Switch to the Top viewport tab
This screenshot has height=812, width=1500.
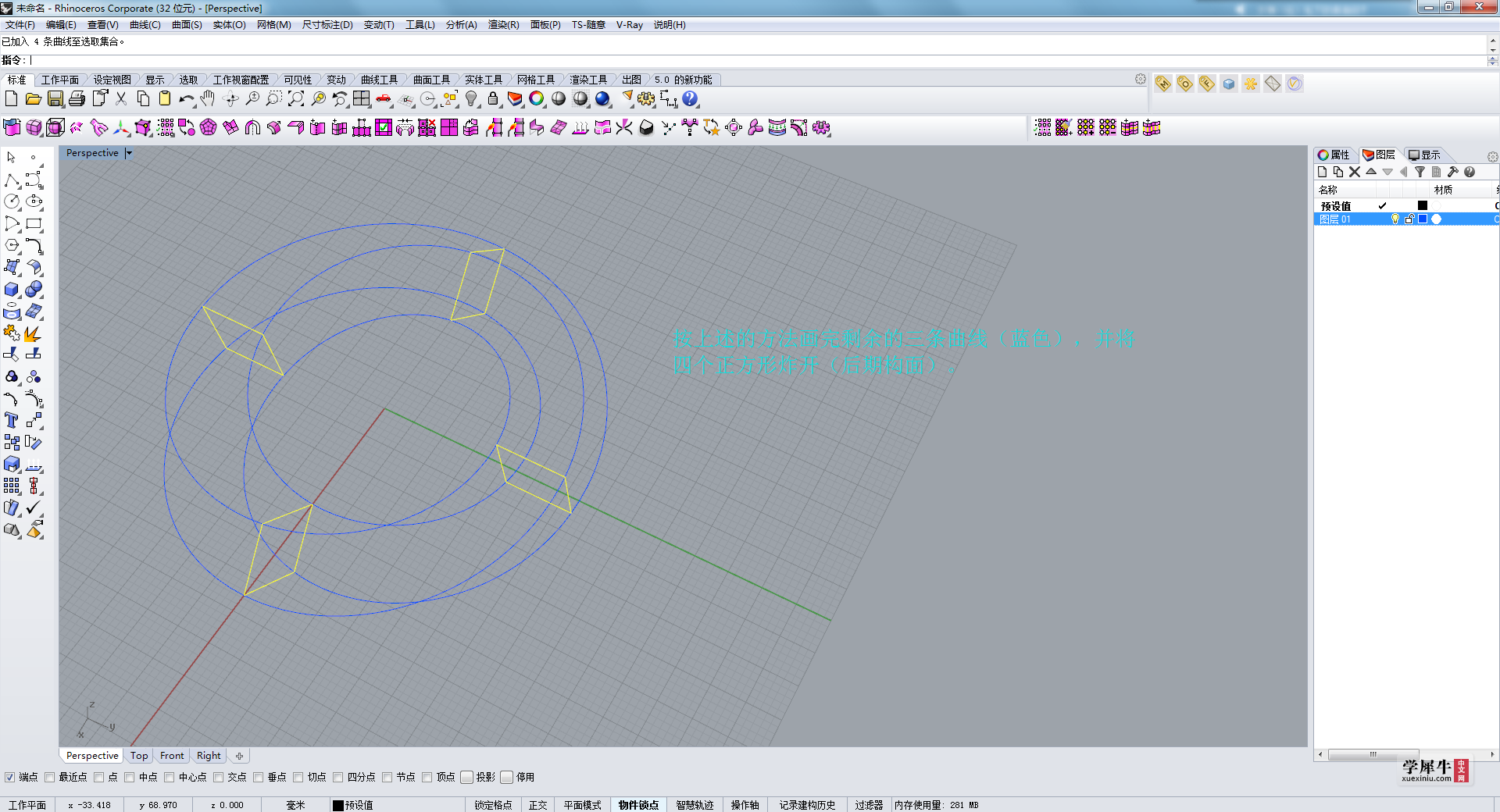[139, 756]
